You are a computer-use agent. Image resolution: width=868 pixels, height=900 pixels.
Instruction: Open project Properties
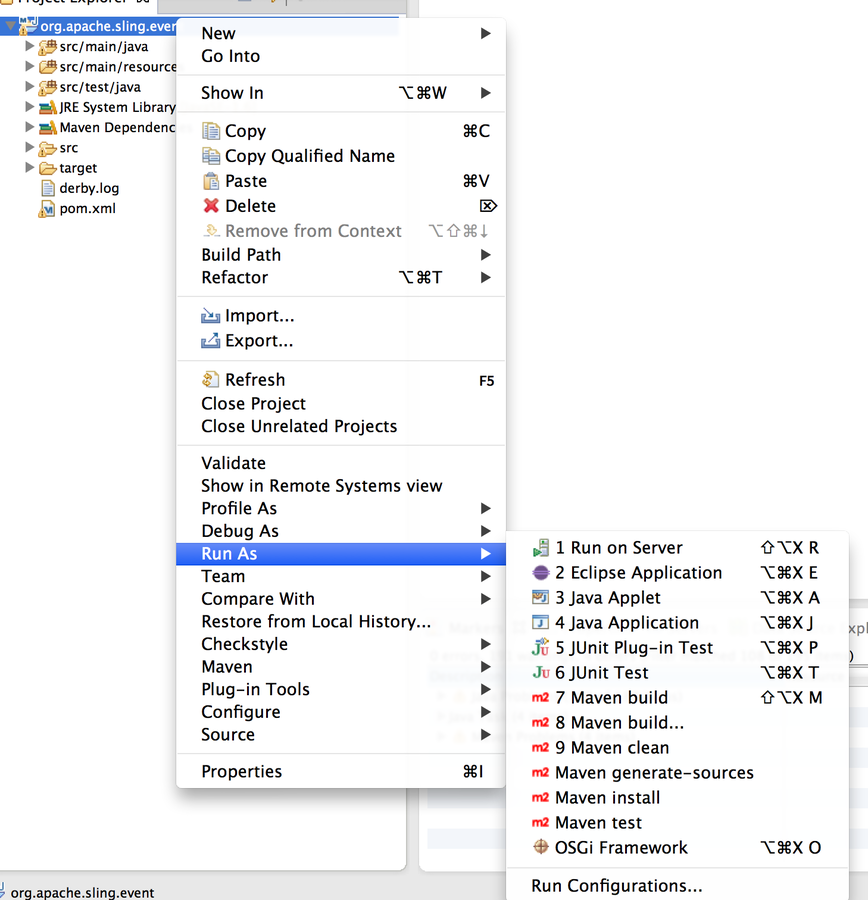(x=341, y=771)
